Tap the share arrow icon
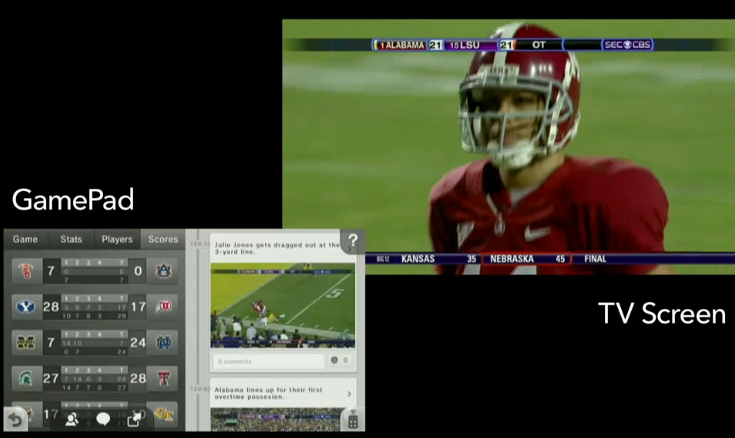The width and height of the screenshot is (735, 438). click(x=133, y=420)
